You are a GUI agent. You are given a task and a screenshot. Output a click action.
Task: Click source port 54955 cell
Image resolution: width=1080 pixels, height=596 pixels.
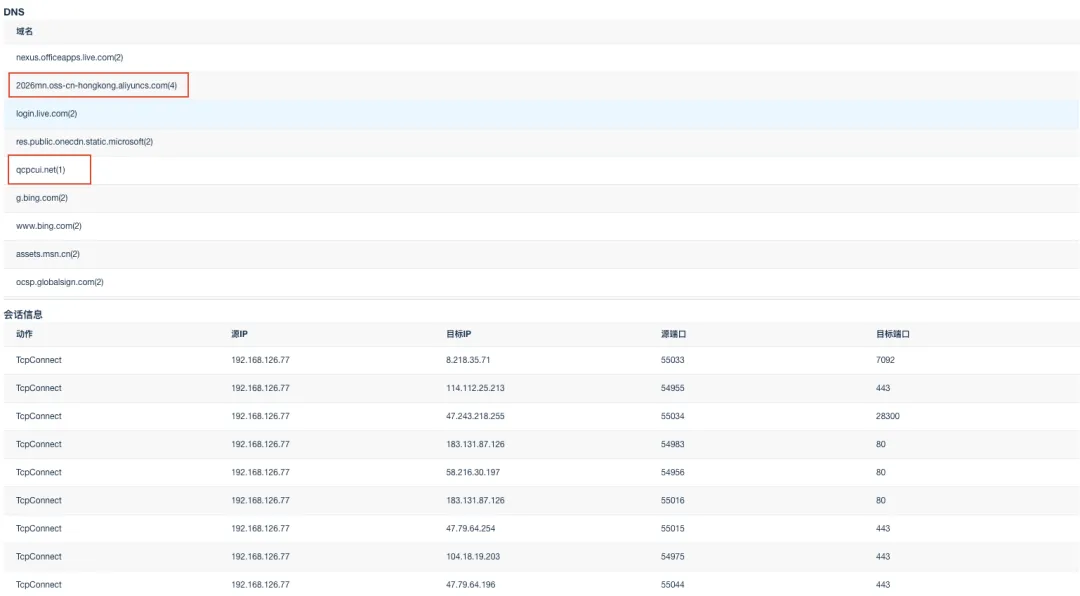(x=673, y=388)
